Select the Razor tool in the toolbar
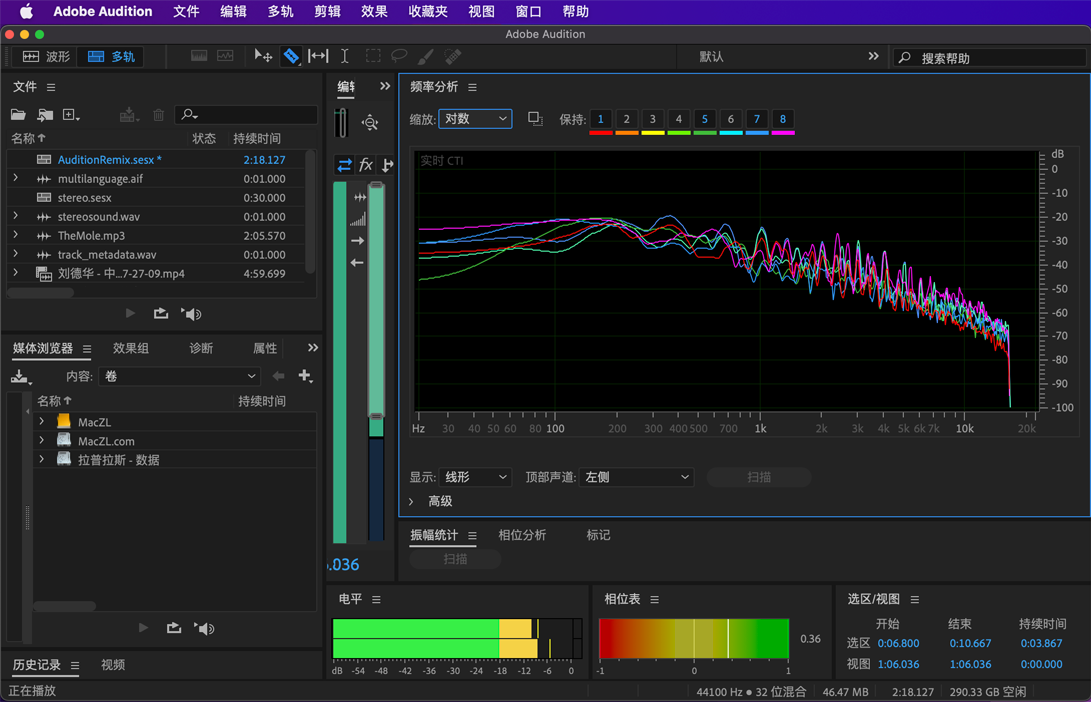The image size is (1091, 702). [292, 56]
